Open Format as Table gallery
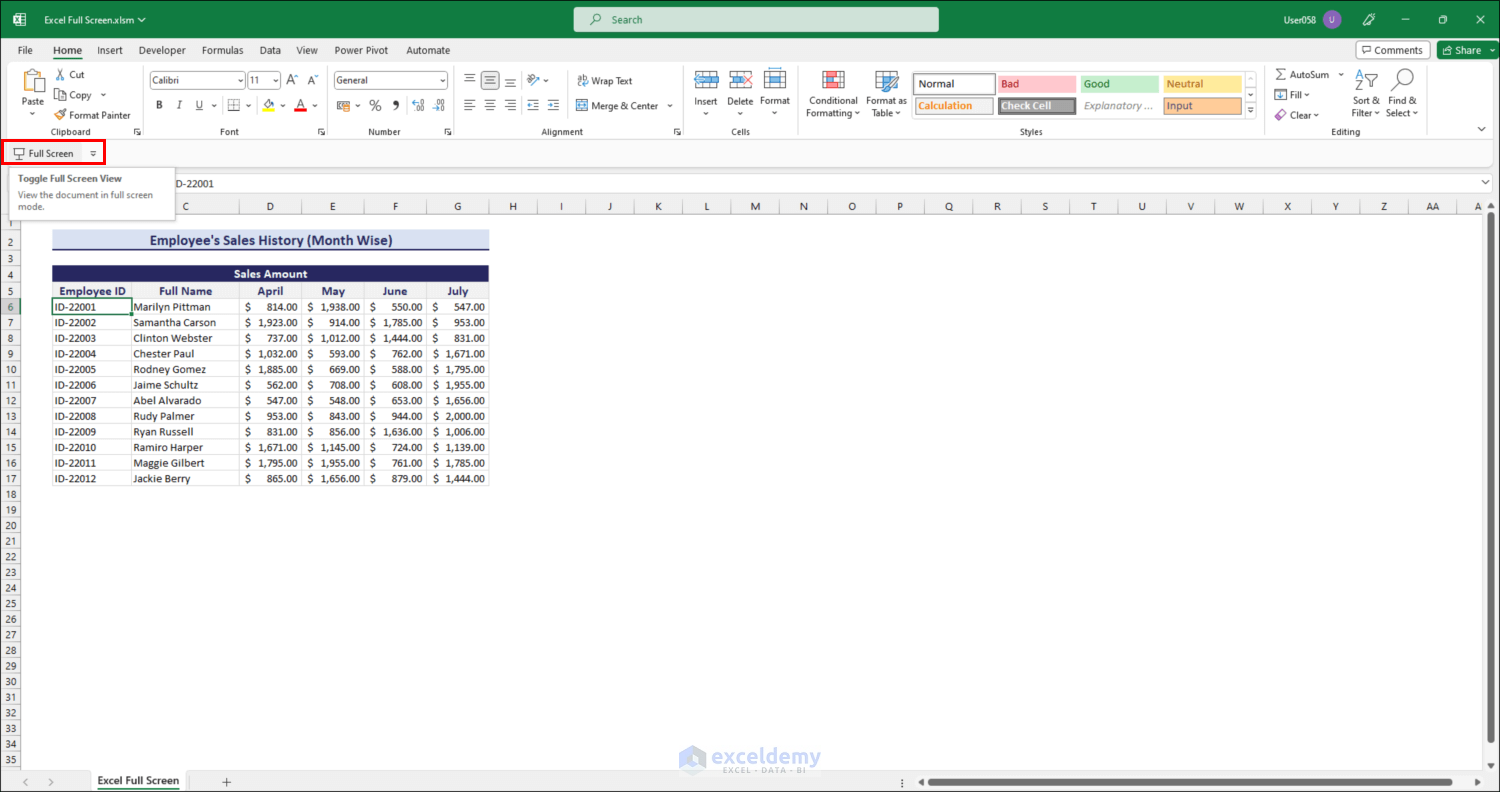Viewport: 1500px width, 792px height. 886,94
